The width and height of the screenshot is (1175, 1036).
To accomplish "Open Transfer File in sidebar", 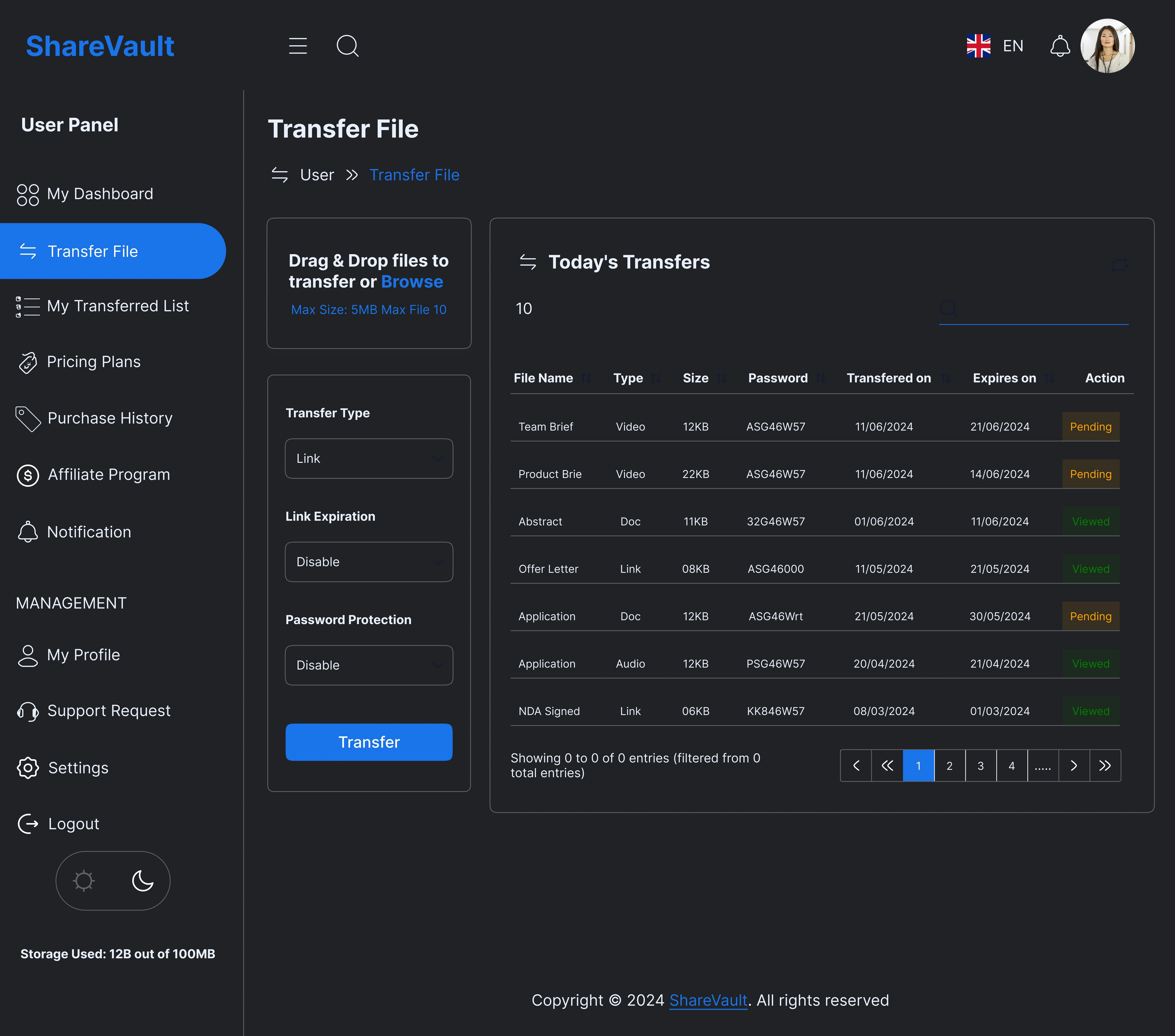I will [113, 251].
